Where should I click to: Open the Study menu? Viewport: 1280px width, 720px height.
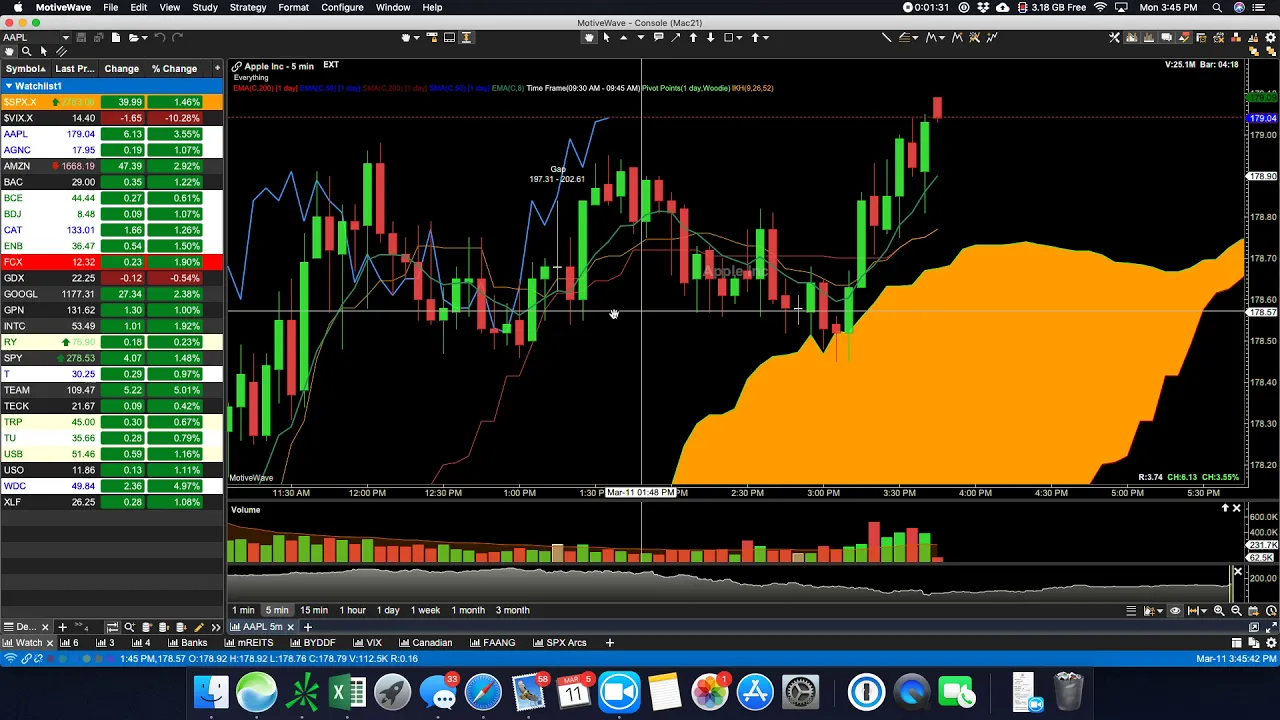pos(205,7)
